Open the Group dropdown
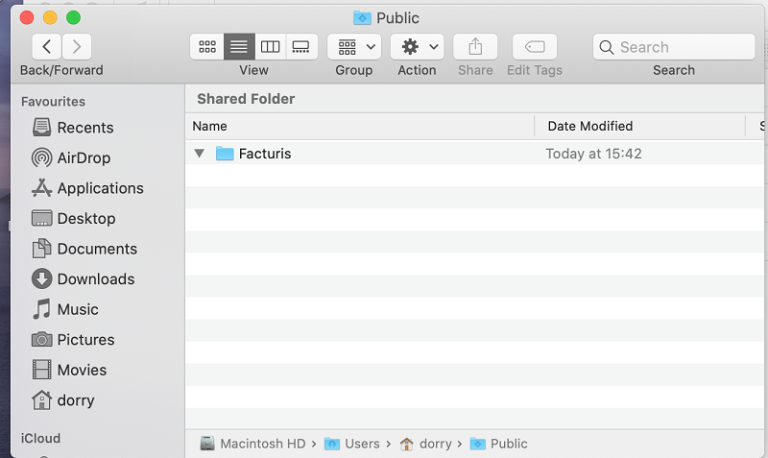Screen dimensions: 768x458 (354, 47)
